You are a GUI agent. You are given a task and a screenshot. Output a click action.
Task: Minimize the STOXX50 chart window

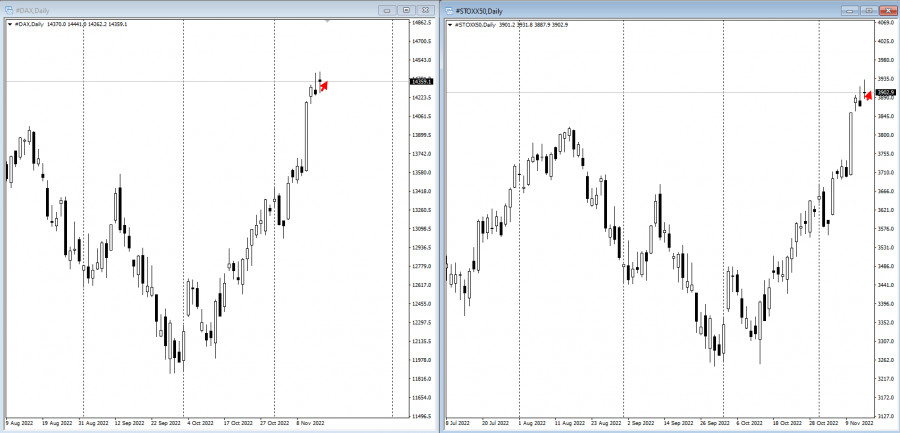[x=849, y=10]
